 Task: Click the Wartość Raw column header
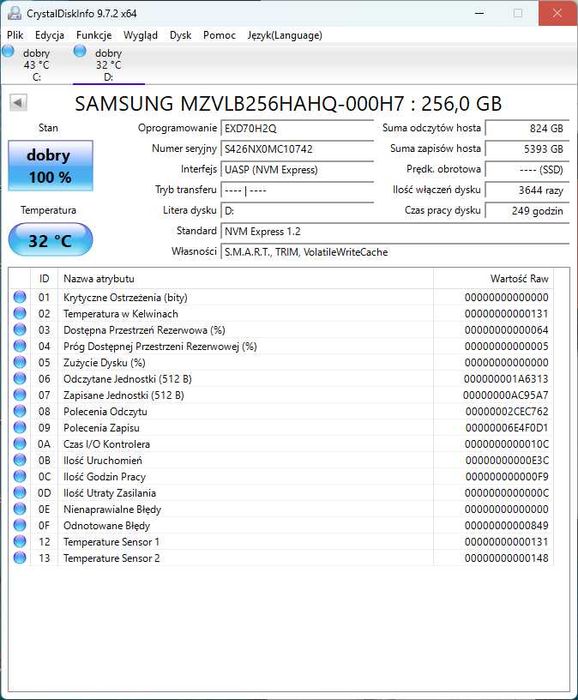(x=493, y=279)
